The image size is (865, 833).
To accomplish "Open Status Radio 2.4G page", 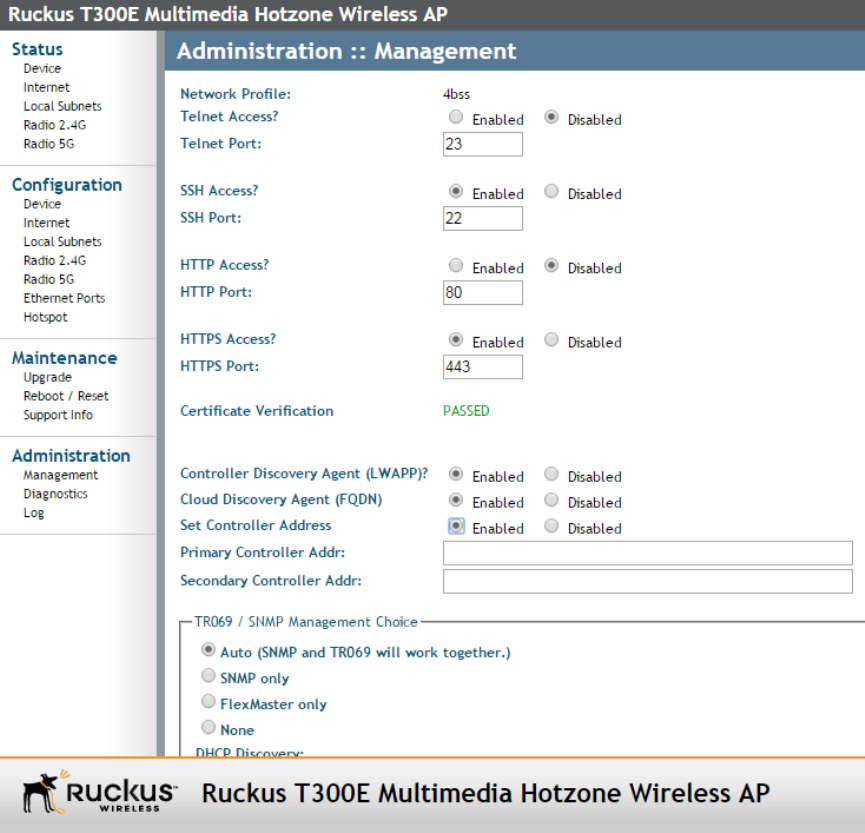I will pyautogui.click(x=55, y=125).
